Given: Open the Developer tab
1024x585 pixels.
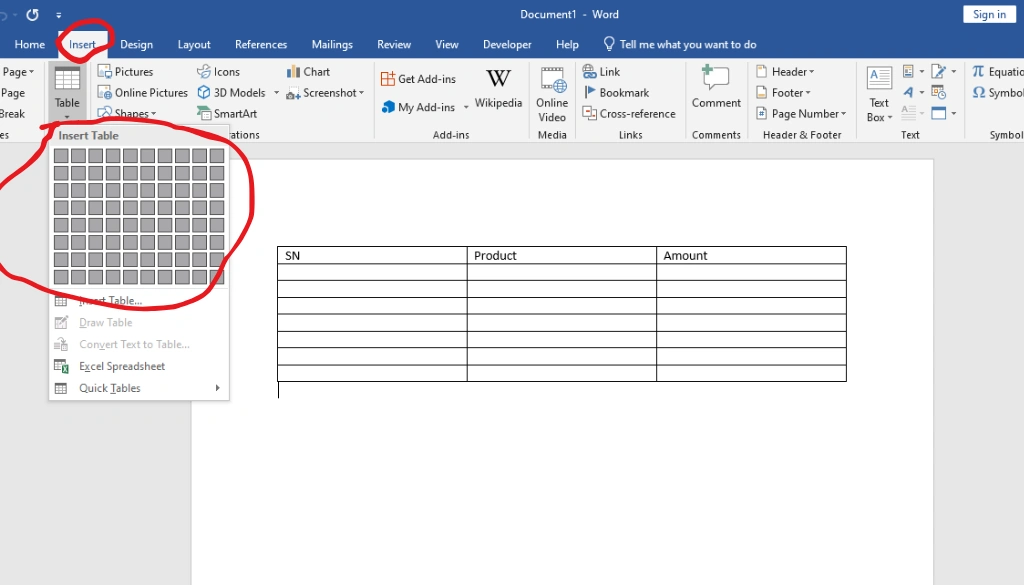Looking at the screenshot, I should click(507, 44).
